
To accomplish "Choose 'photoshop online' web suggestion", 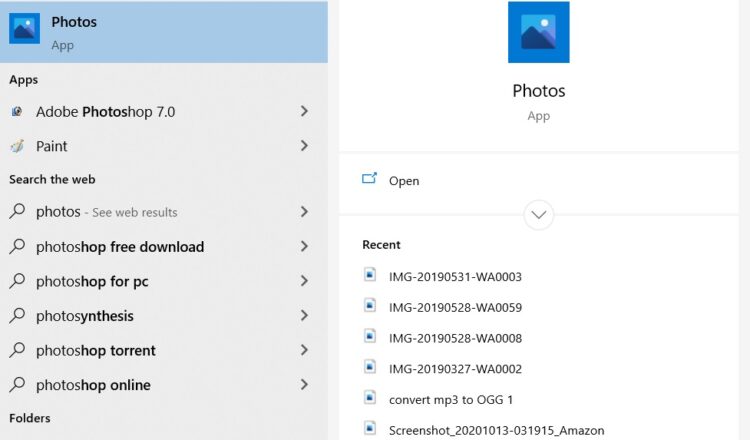I will [x=164, y=385].
